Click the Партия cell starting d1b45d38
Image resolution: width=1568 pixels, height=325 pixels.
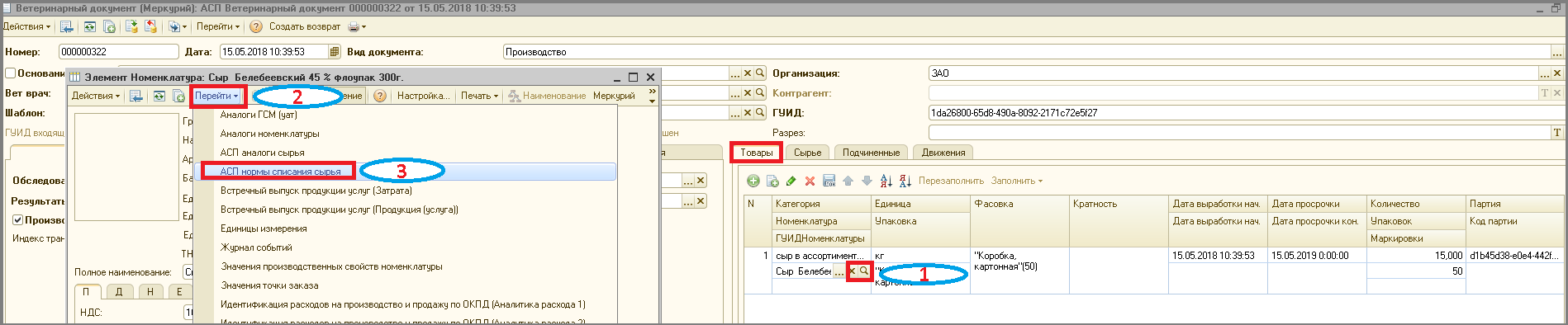pyautogui.click(x=1516, y=256)
